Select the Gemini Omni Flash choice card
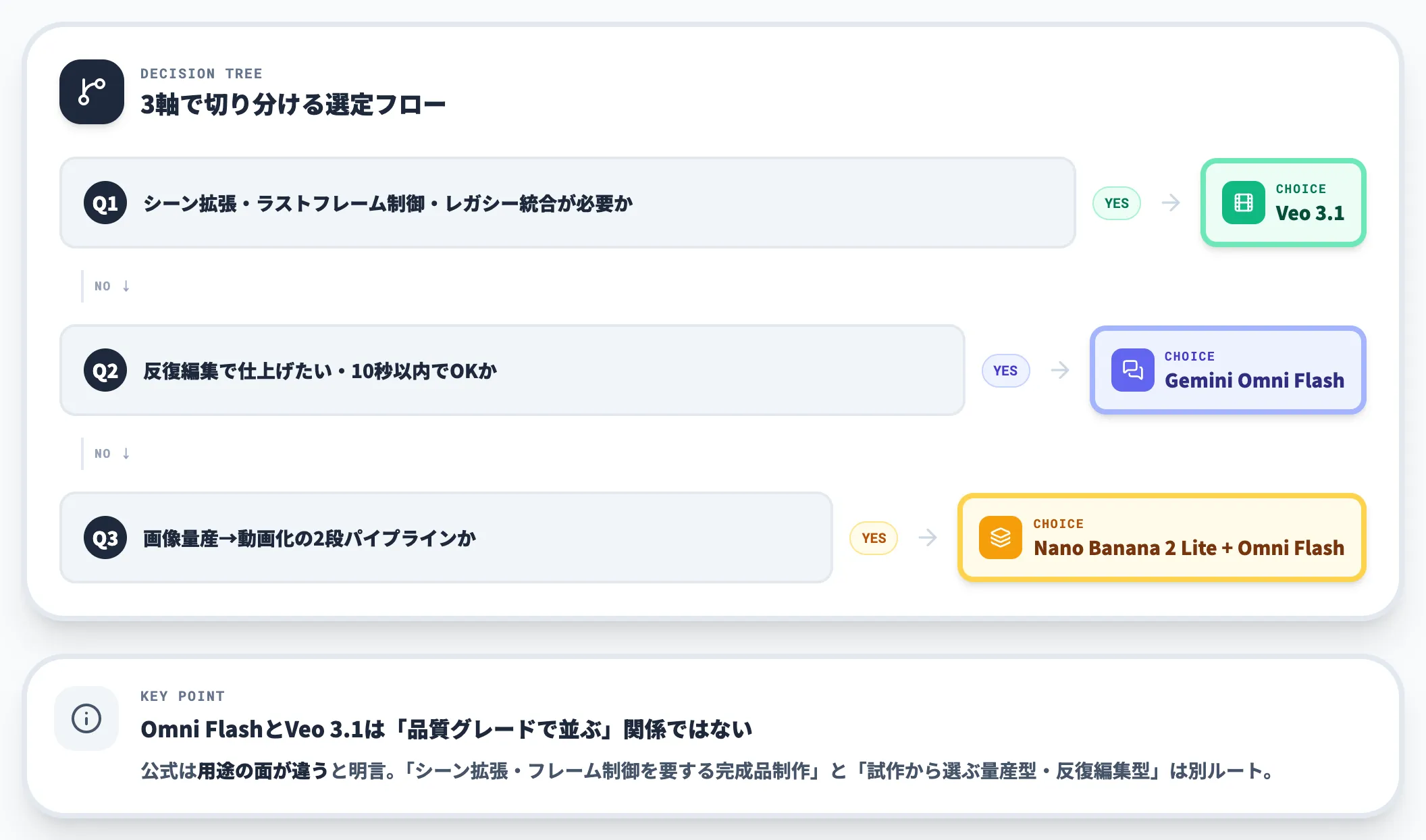Image resolution: width=1426 pixels, height=840 pixels. (1227, 370)
